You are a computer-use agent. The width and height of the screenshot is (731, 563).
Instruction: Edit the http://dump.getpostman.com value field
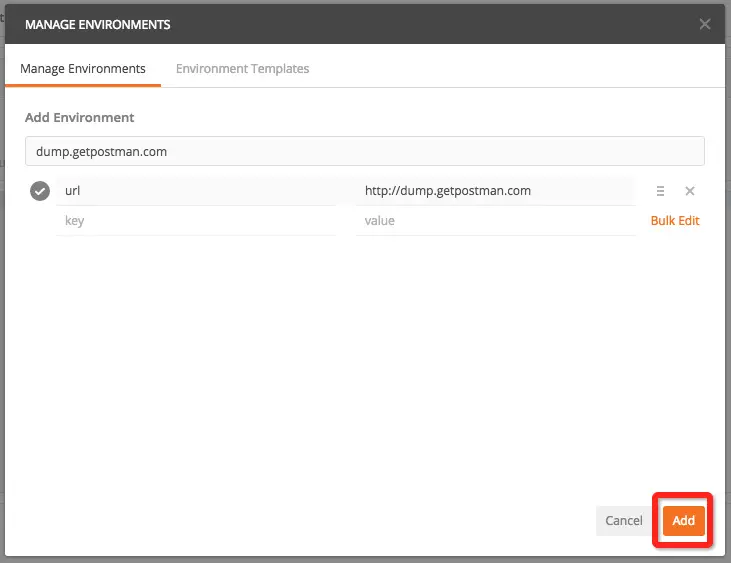coord(495,191)
